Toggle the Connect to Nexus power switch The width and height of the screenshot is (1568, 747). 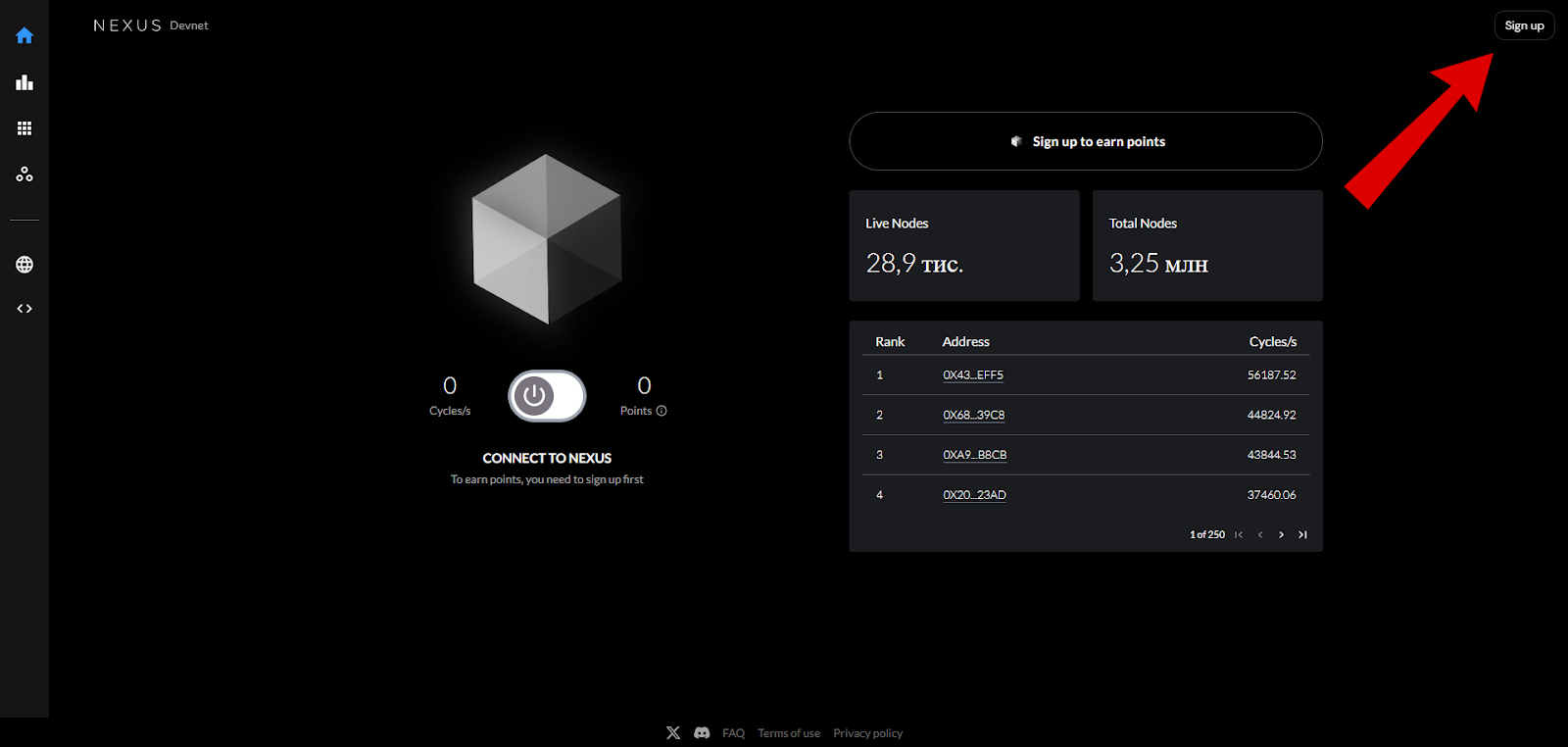(x=547, y=396)
